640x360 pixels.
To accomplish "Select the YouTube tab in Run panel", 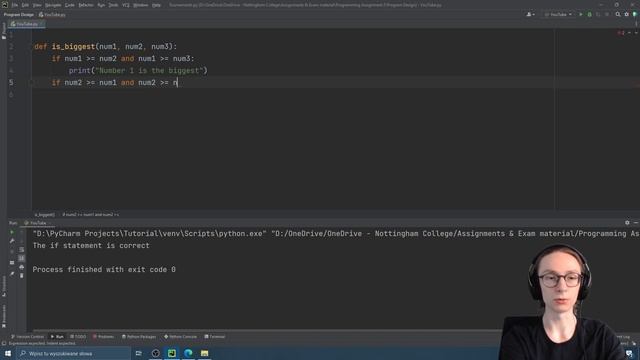I will [x=38, y=223].
